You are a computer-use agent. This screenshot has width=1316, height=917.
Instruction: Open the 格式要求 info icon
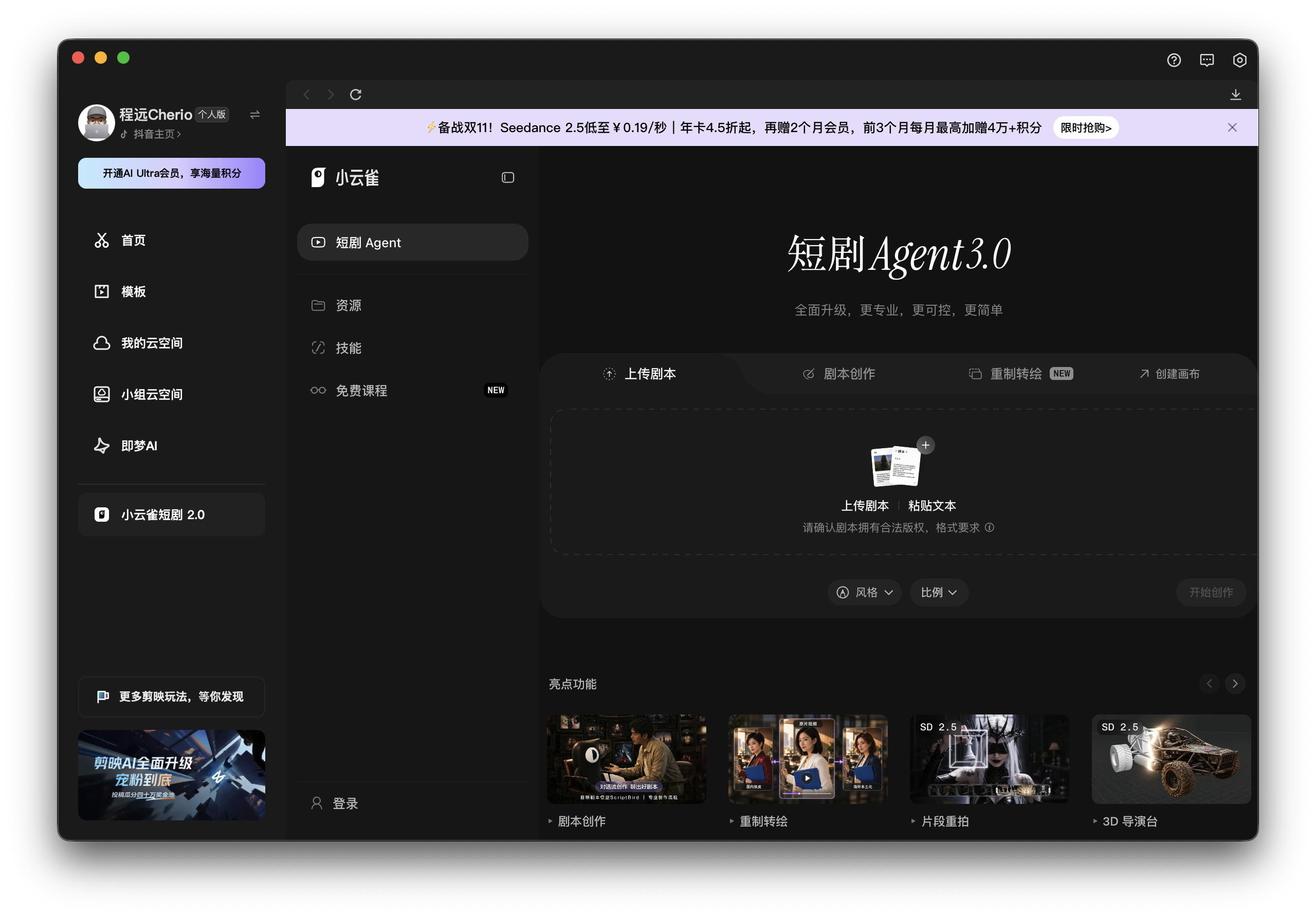click(x=989, y=527)
